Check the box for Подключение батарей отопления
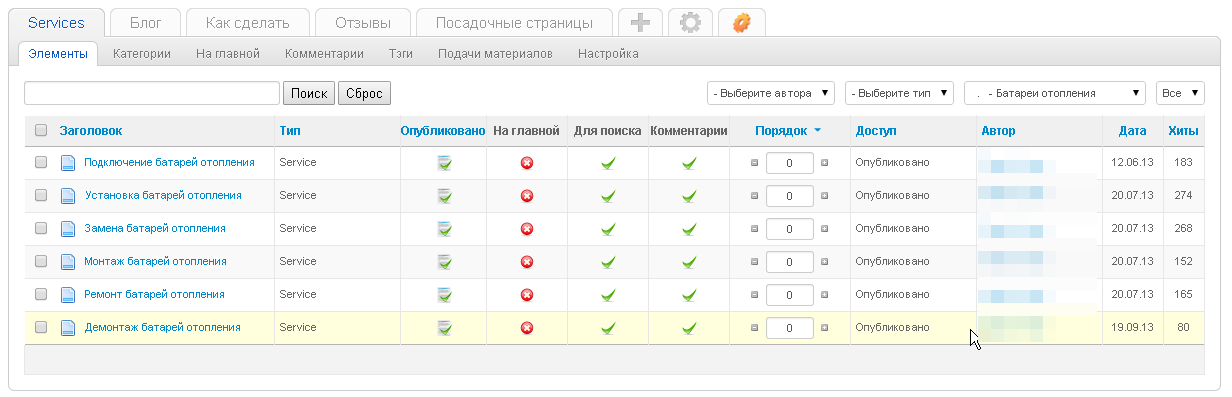 (x=41, y=162)
